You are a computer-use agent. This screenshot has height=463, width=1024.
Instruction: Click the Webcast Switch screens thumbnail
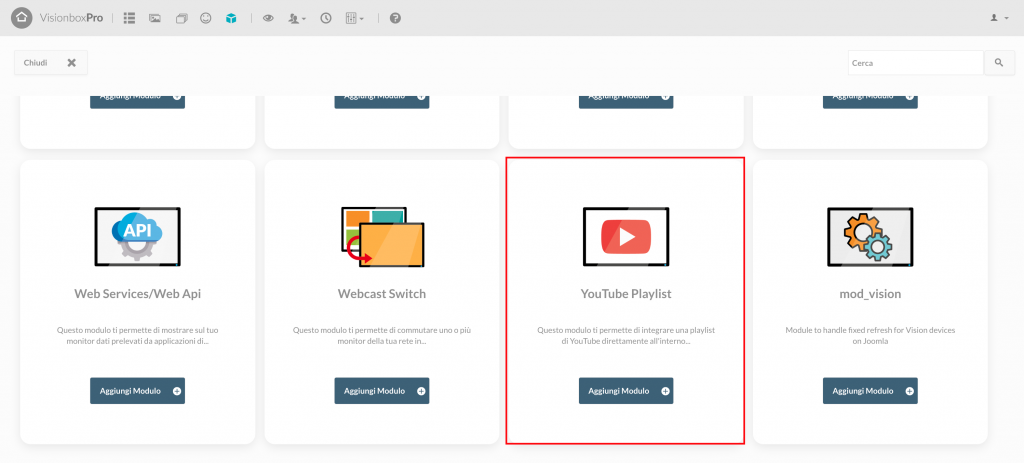(382, 236)
